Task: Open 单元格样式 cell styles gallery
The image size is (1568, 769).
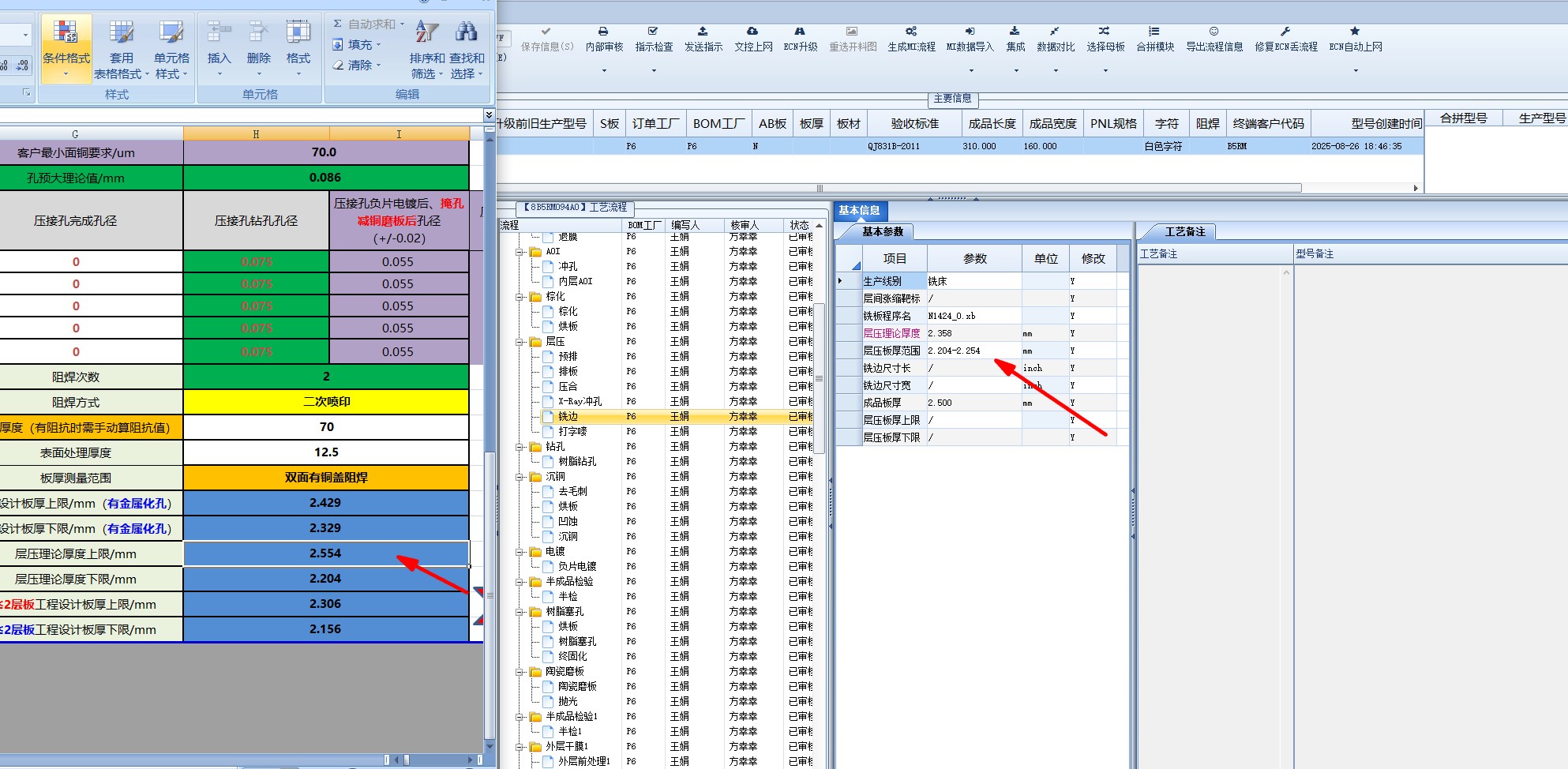Action: click(x=171, y=32)
